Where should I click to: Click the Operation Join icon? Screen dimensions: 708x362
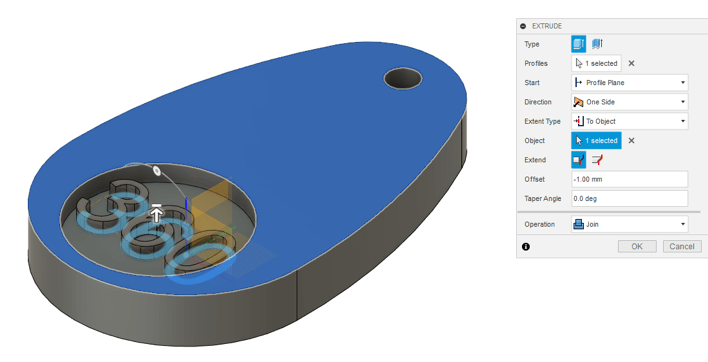tap(578, 224)
